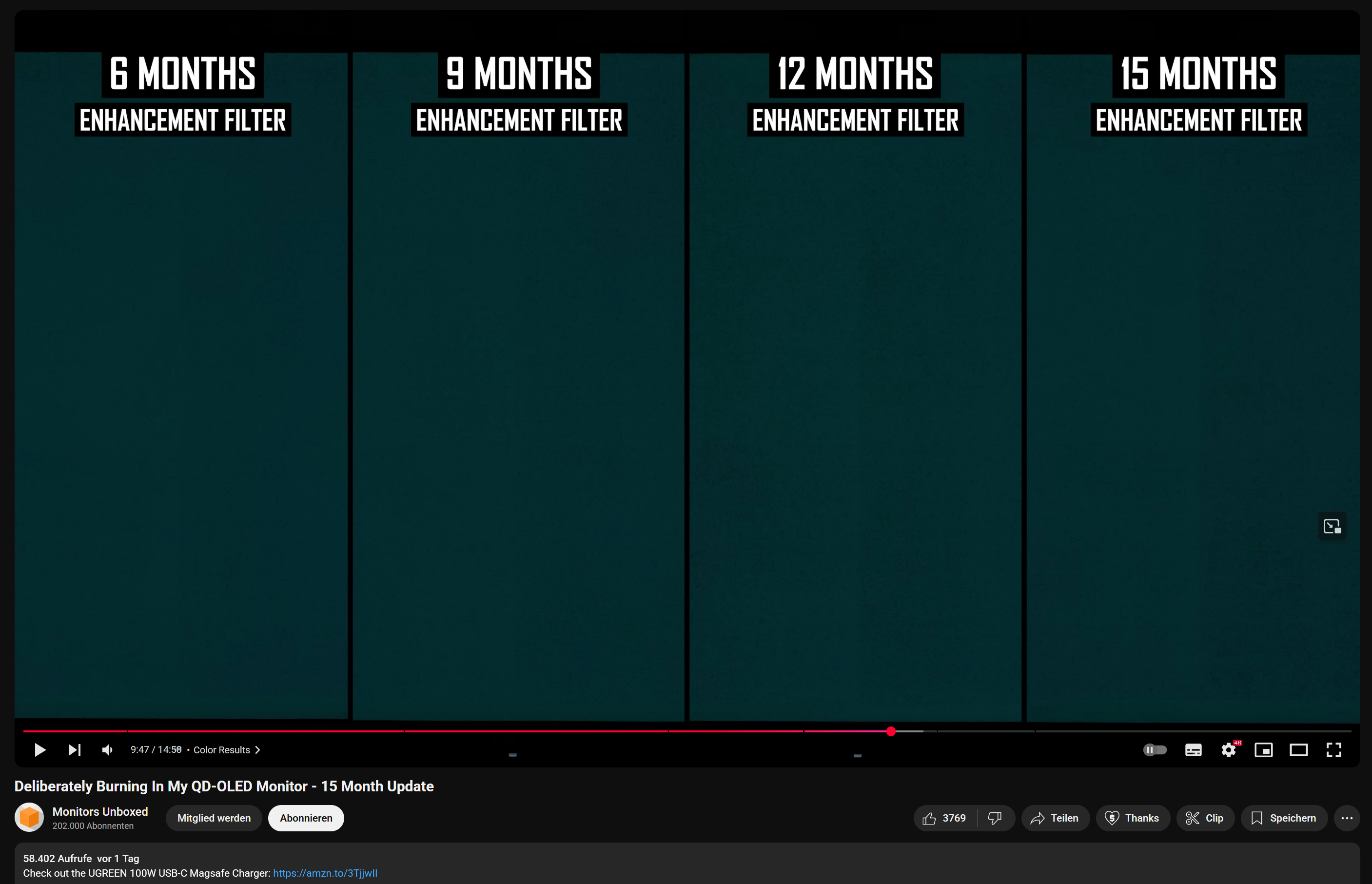Image resolution: width=1372 pixels, height=884 pixels.
Task: Enter fullscreen mode
Action: point(1333,750)
